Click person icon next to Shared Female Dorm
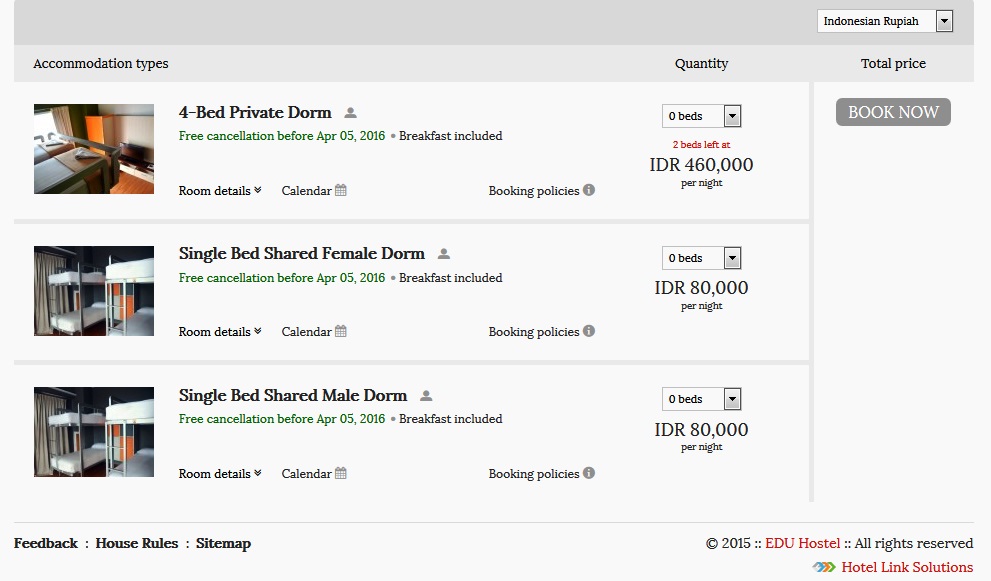Viewport: 991px width, 581px height. pos(444,254)
